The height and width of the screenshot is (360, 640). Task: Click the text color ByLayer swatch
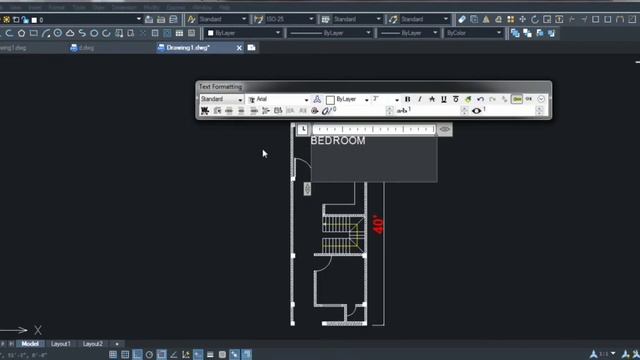(x=331, y=100)
